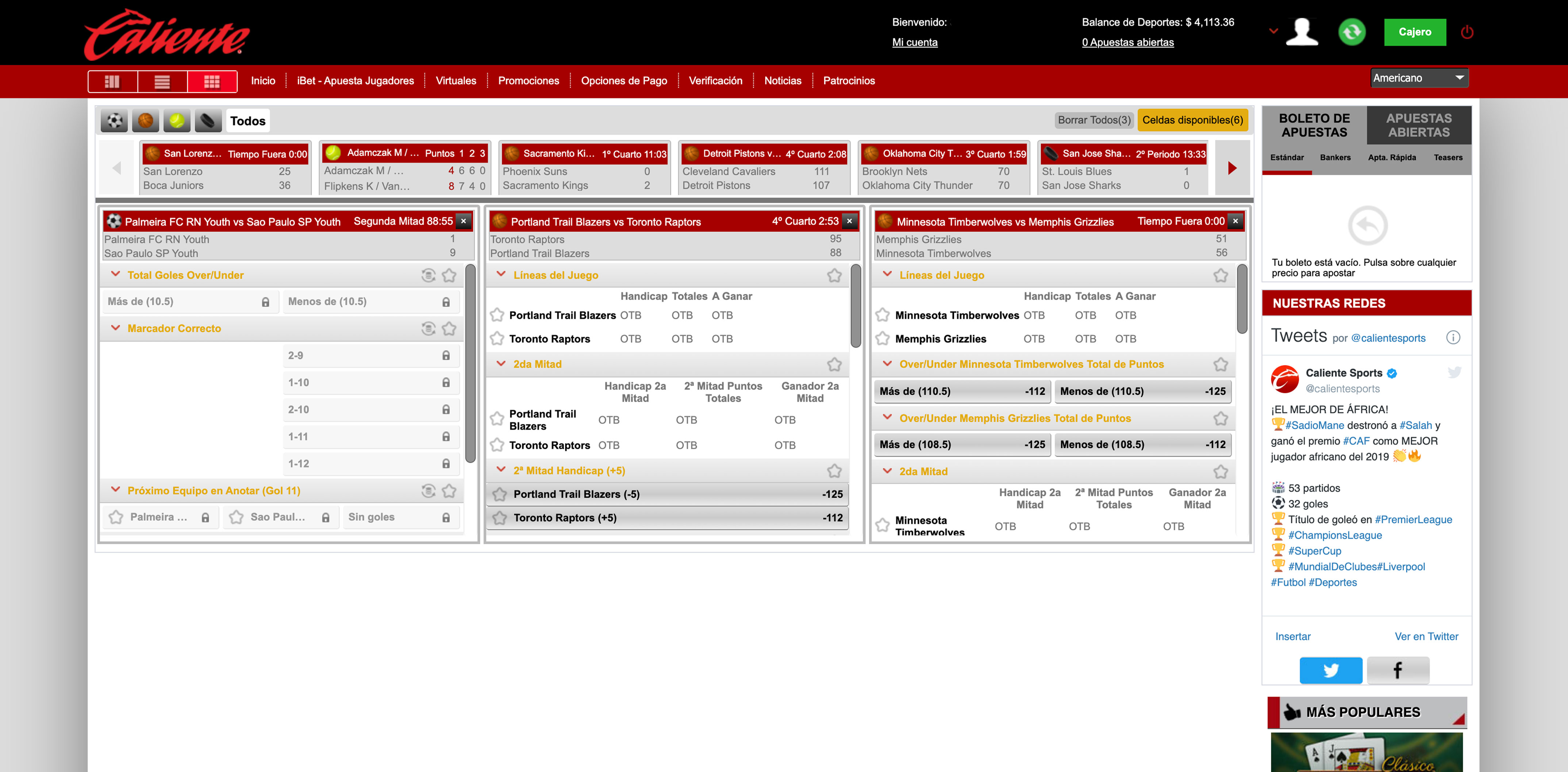Click the Minnesota panel vertical scrollbar
The width and height of the screenshot is (1568, 772).
click(x=1242, y=299)
